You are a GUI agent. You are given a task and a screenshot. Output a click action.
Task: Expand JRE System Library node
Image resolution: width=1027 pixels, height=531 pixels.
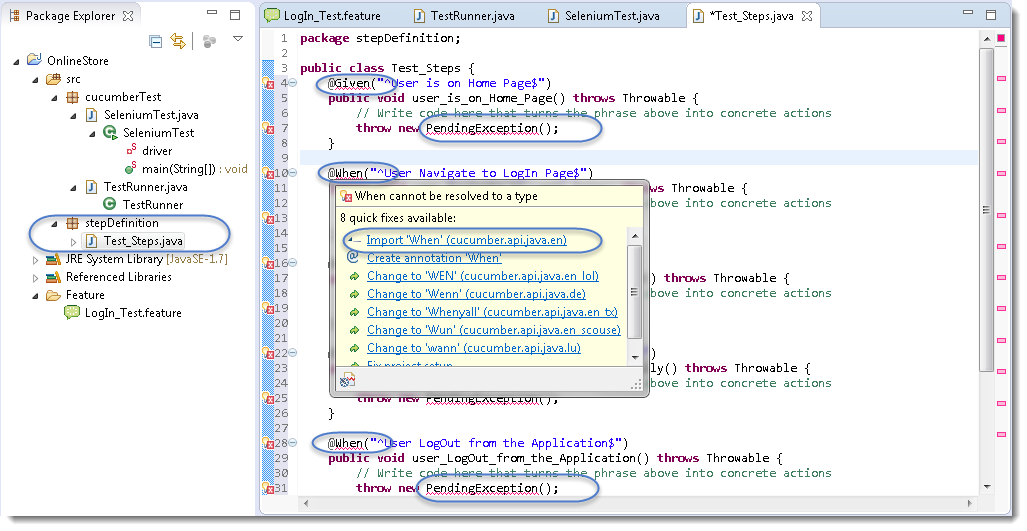pyautogui.click(x=35, y=260)
